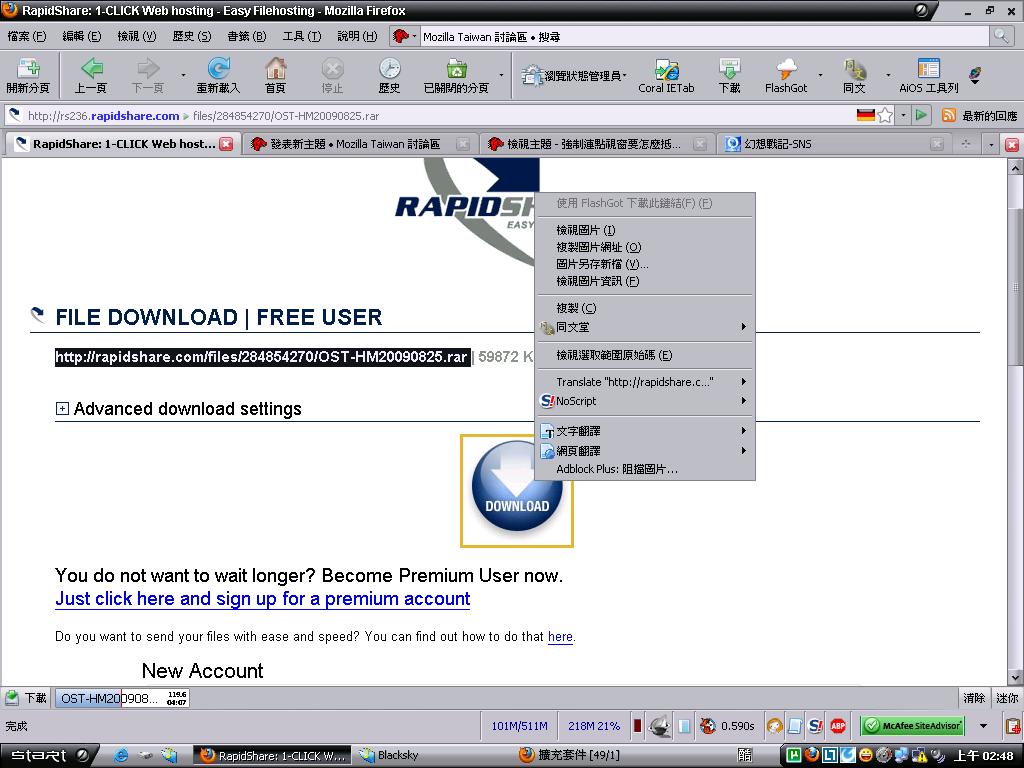The width and height of the screenshot is (1024, 768).
Task: Open the 已關閉的分頁 dropdown arrow
Action: pos(501,76)
